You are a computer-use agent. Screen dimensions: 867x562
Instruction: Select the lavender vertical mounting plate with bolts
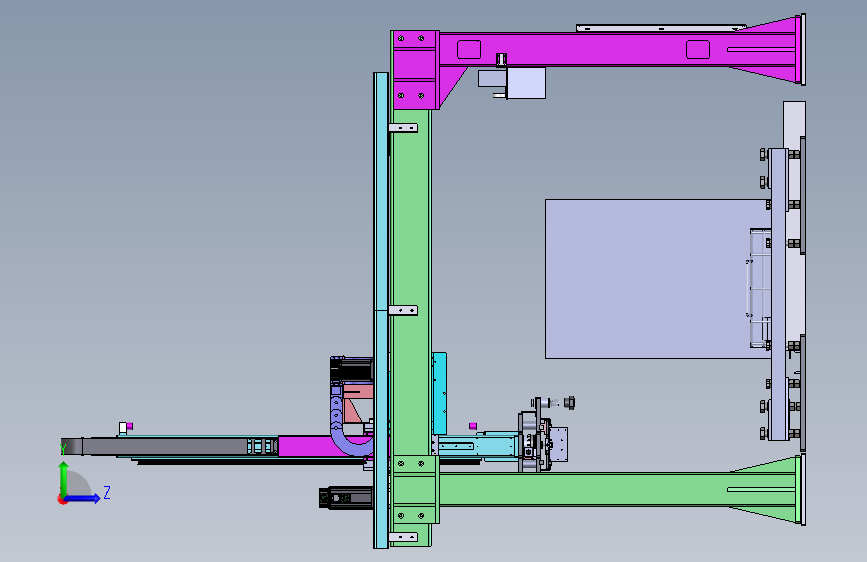tap(779, 294)
